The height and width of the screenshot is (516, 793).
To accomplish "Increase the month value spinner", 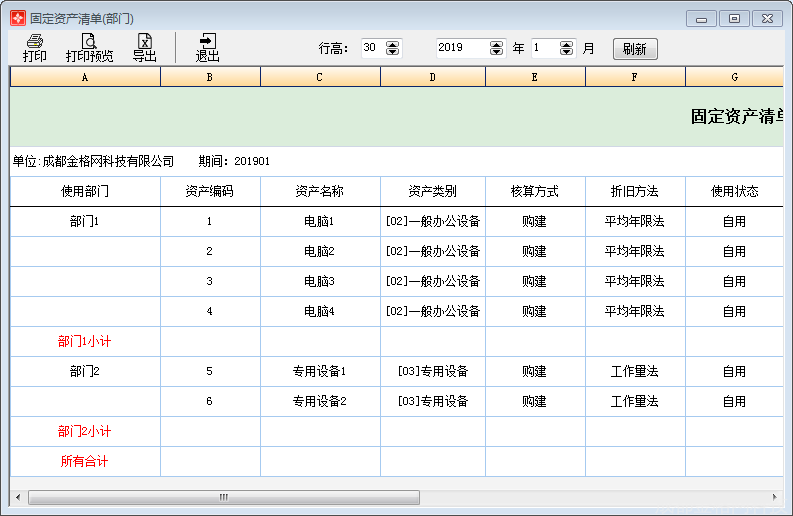I will 567,44.
